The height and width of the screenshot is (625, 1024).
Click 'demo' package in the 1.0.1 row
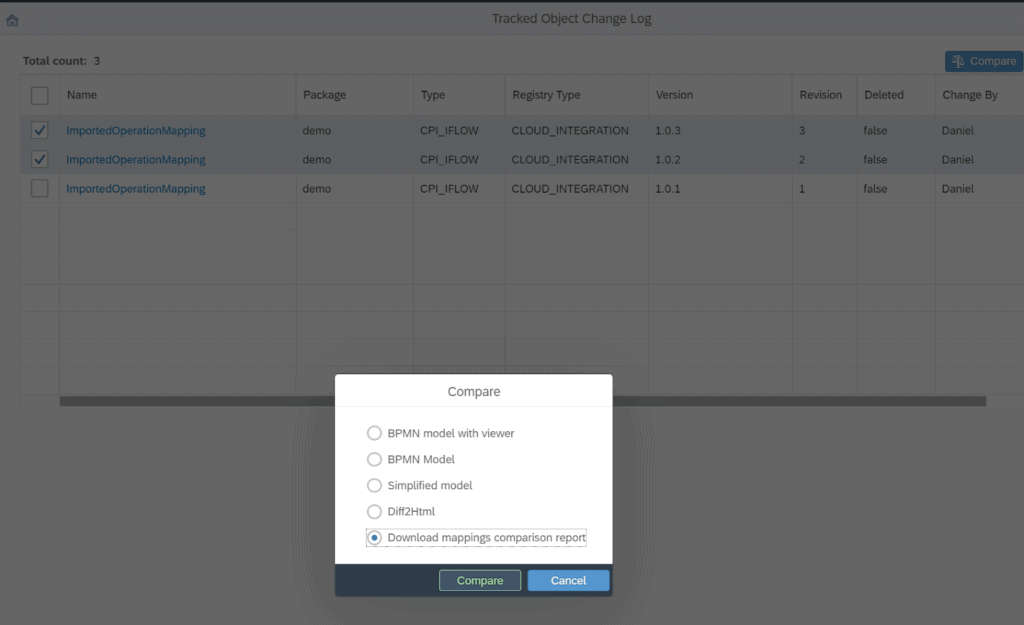click(x=317, y=189)
